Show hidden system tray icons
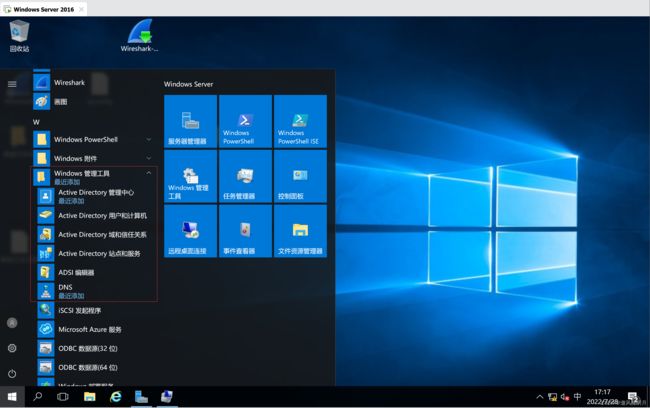 539,397
